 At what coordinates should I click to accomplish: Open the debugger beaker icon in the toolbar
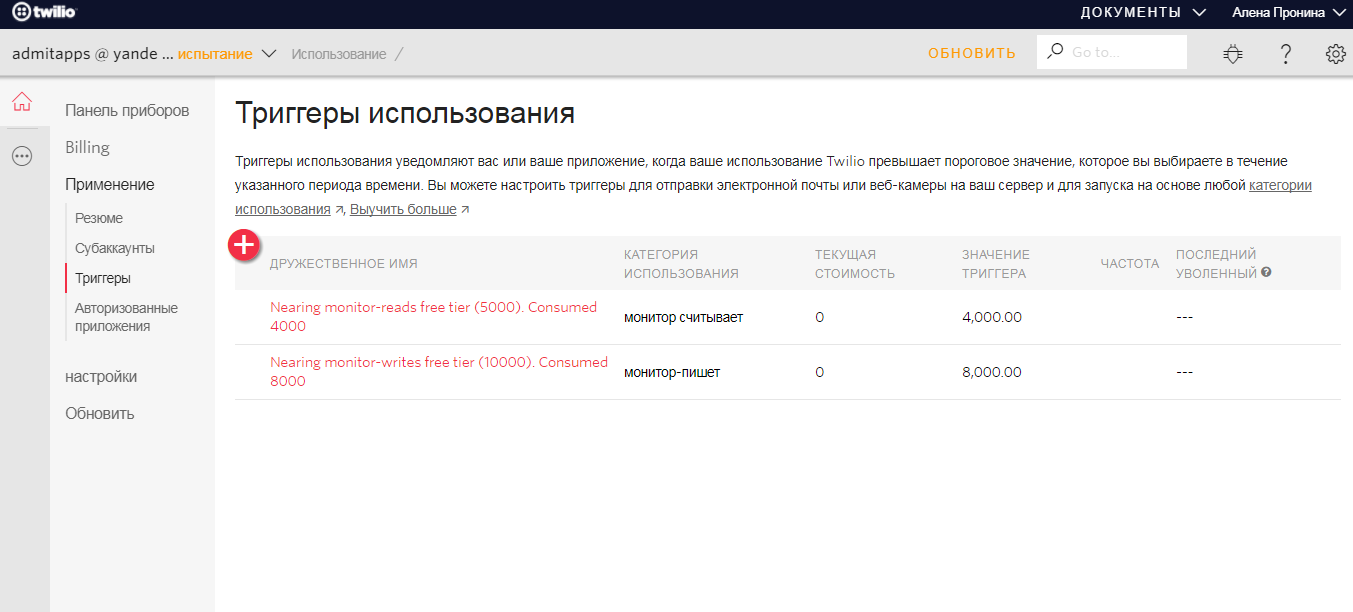[1232, 53]
